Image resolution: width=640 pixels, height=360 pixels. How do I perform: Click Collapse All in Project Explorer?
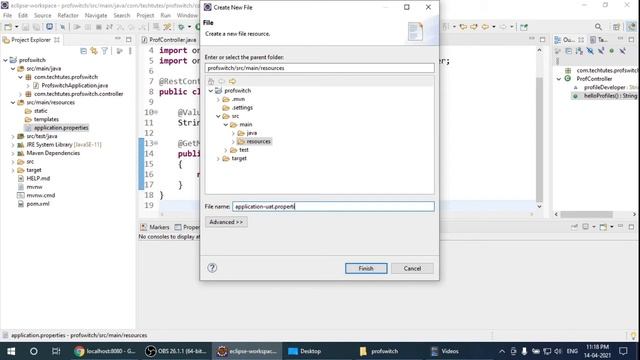[x=83, y=51]
